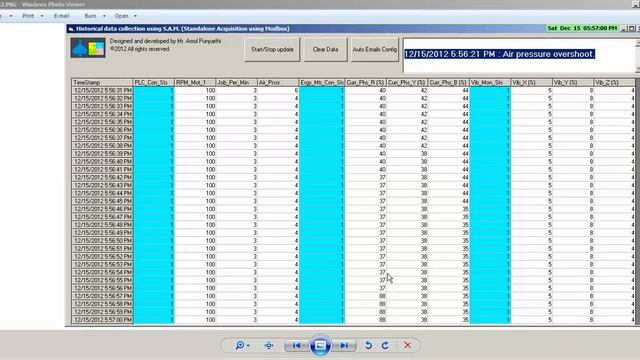Image resolution: width=640 pixels, height=360 pixels.
Task: Click Cur_Phs_Y value 38 in 5:56:39 row
Action: pyautogui.click(x=407, y=153)
